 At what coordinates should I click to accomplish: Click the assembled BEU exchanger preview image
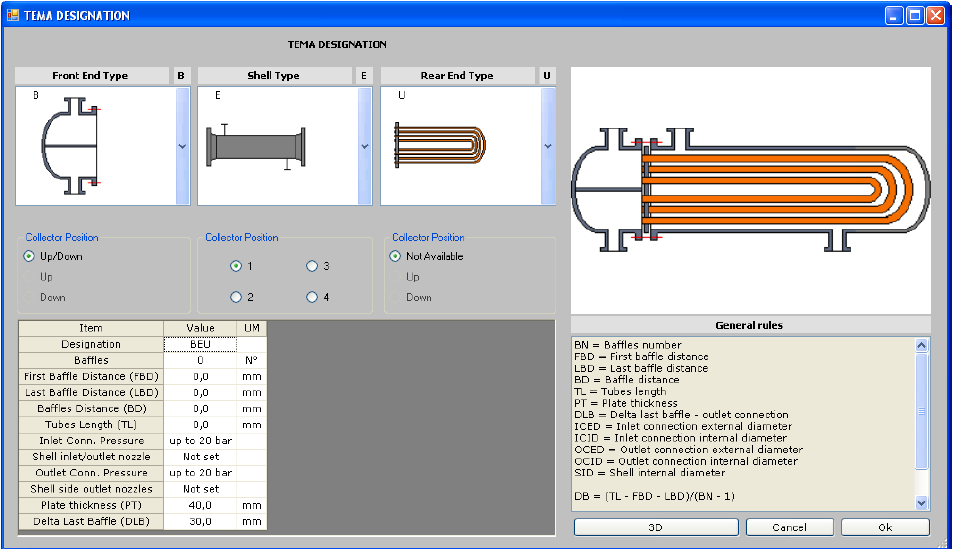[750, 189]
